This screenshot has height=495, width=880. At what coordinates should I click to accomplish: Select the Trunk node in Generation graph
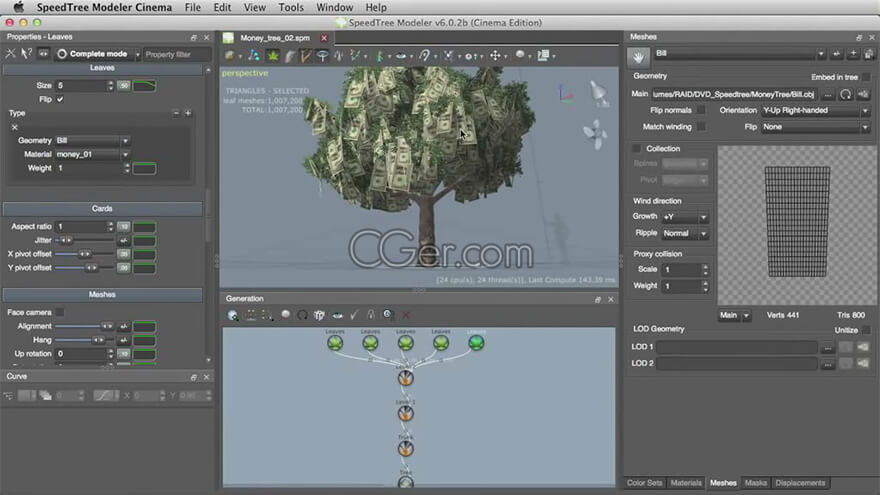coord(405,448)
